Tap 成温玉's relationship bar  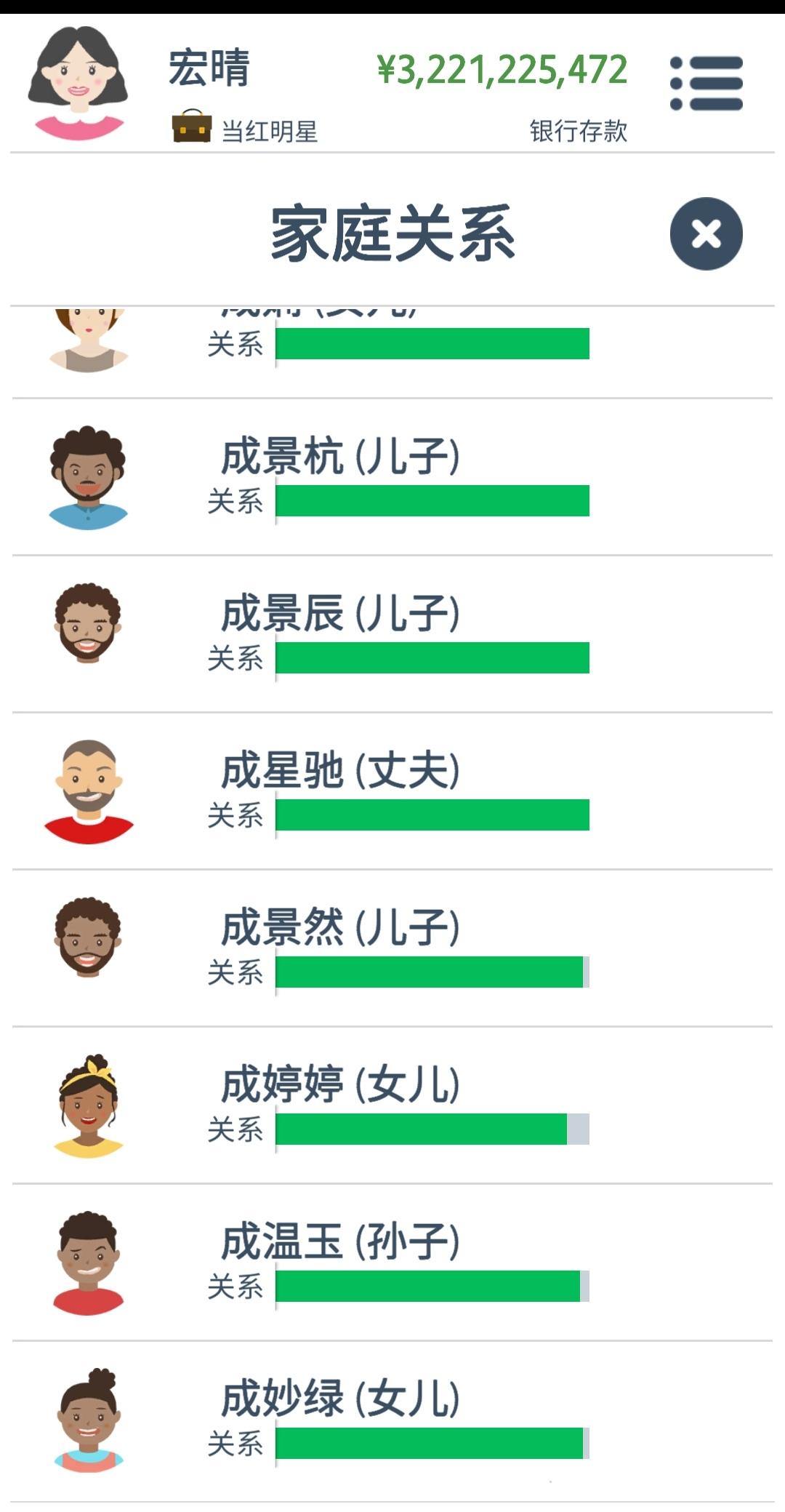point(432,1286)
